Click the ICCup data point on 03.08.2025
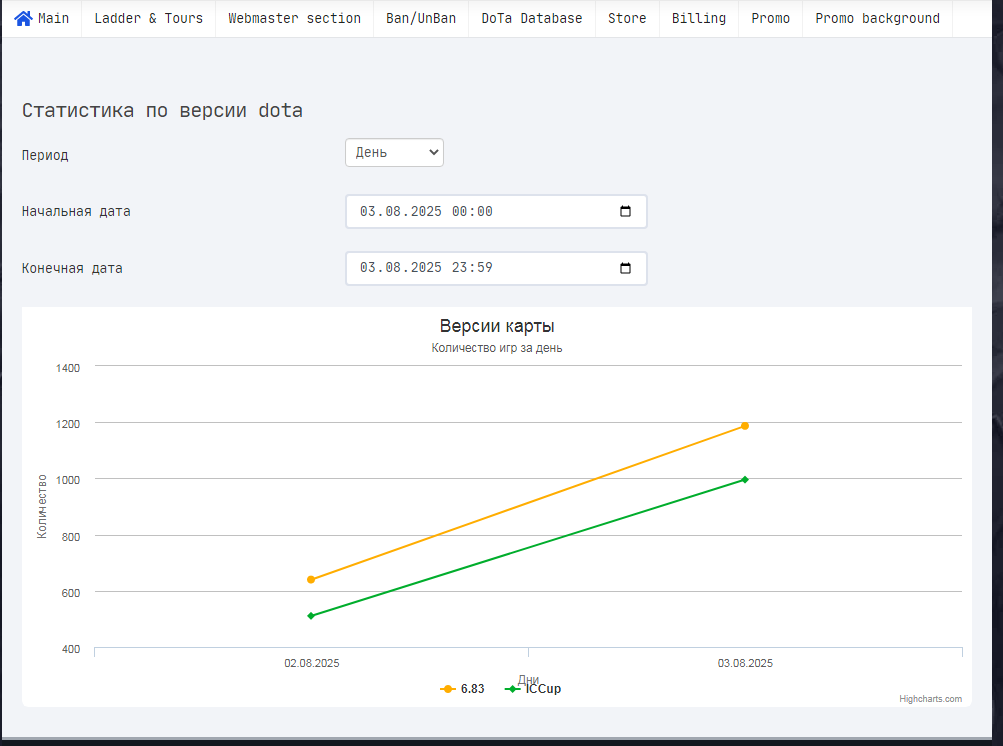The height and width of the screenshot is (746, 1003). click(745, 480)
